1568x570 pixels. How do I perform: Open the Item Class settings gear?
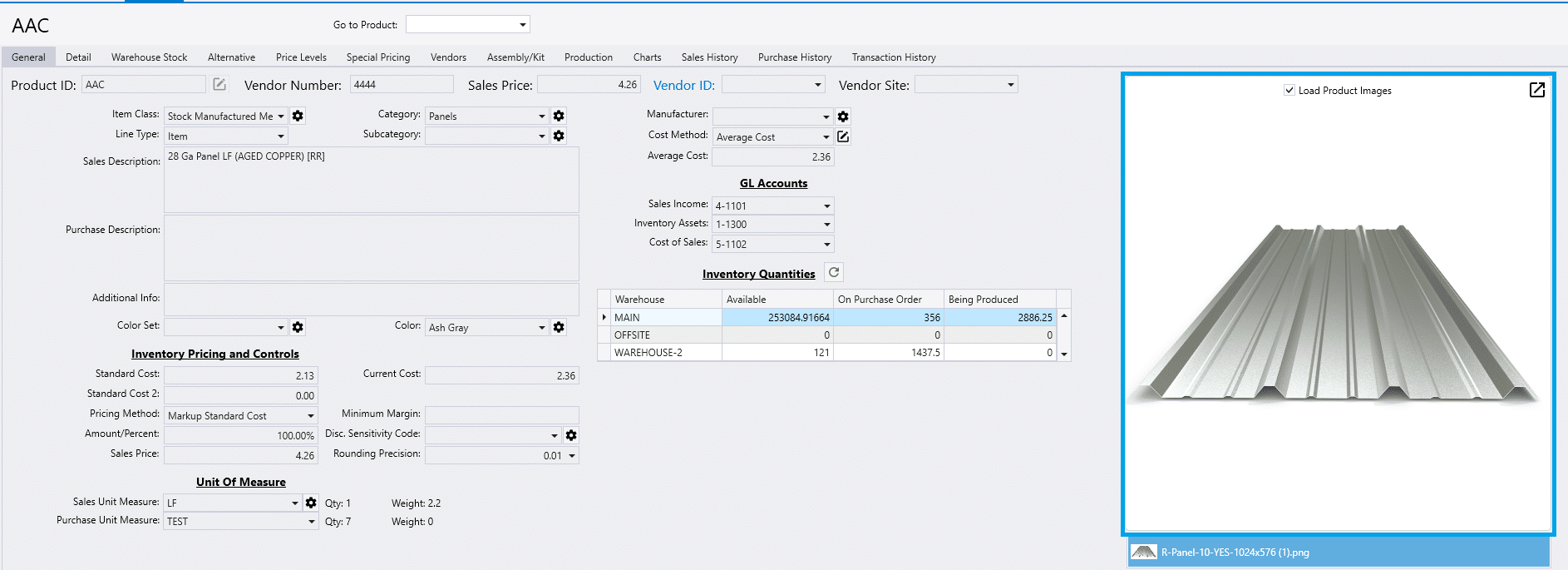click(x=298, y=116)
